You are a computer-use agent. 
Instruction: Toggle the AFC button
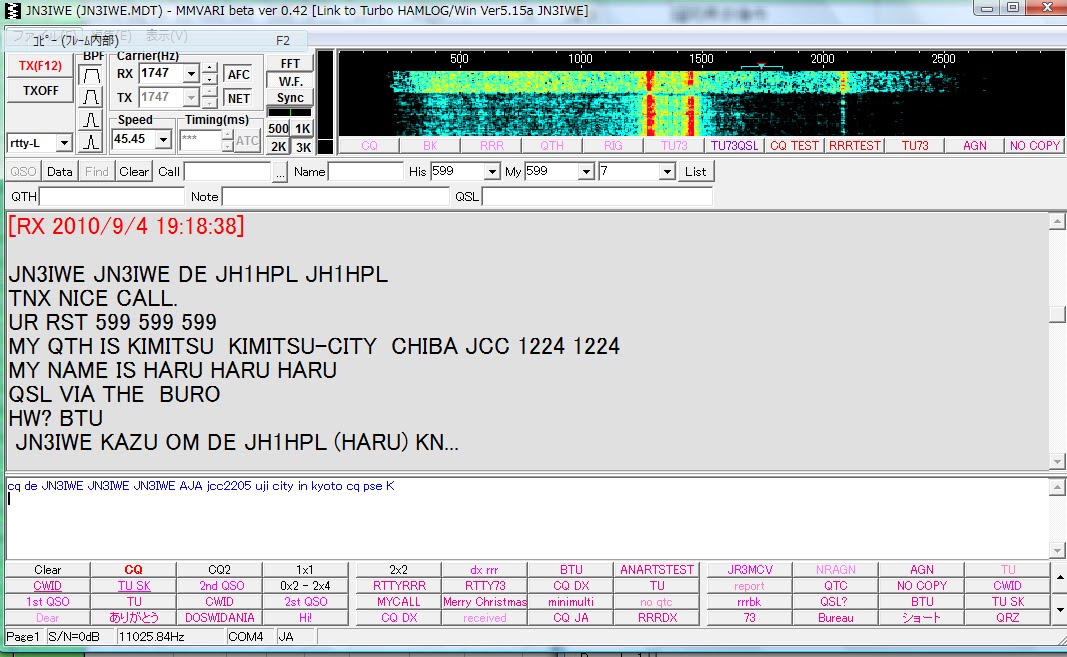click(x=238, y=74)
